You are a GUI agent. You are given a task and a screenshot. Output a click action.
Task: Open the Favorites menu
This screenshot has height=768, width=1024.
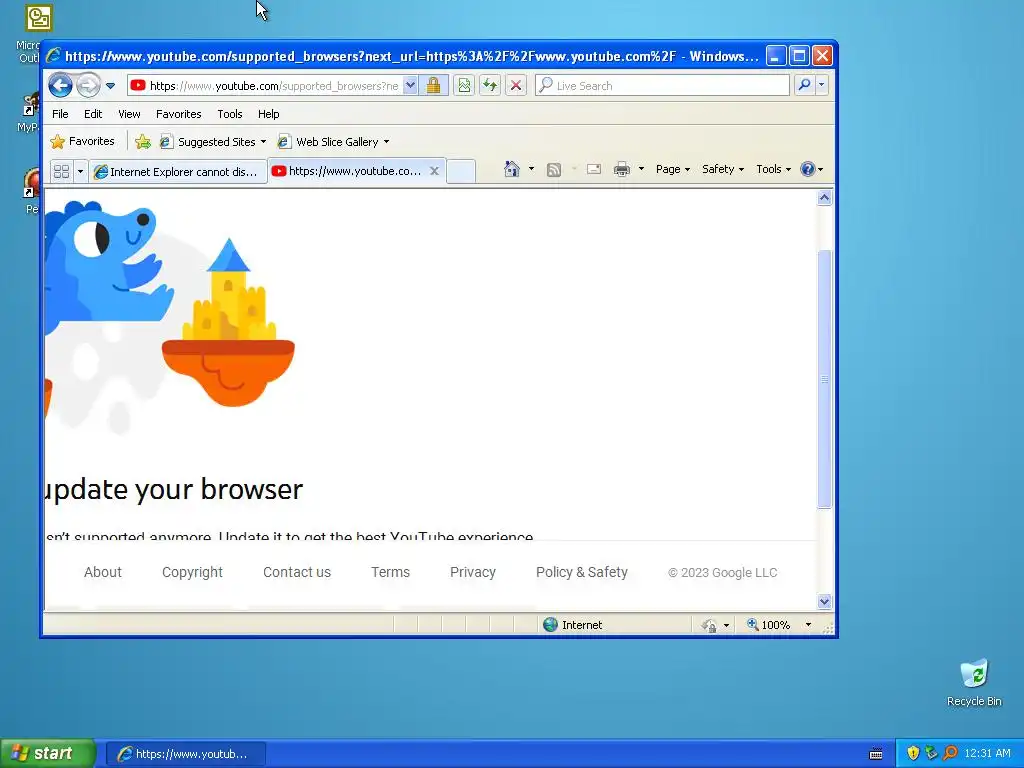click(178, 114)
